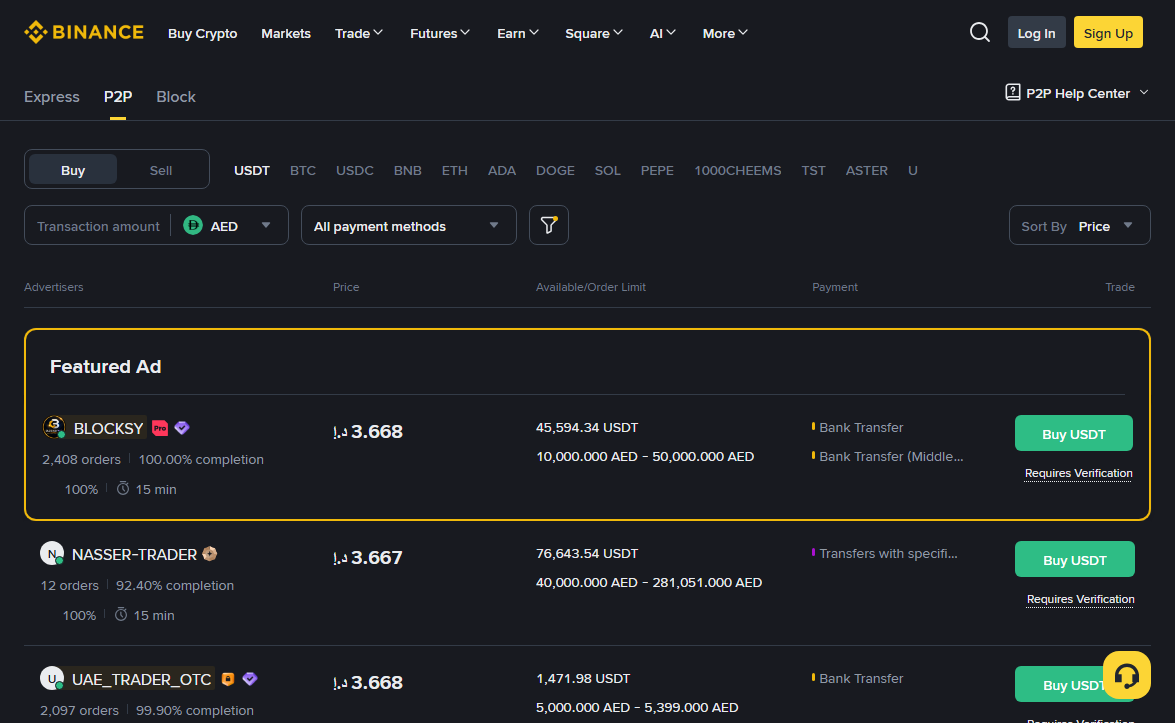Click the Sign Up button
The height and width of the screenshot is (723, 1175).
point(1108,32)
